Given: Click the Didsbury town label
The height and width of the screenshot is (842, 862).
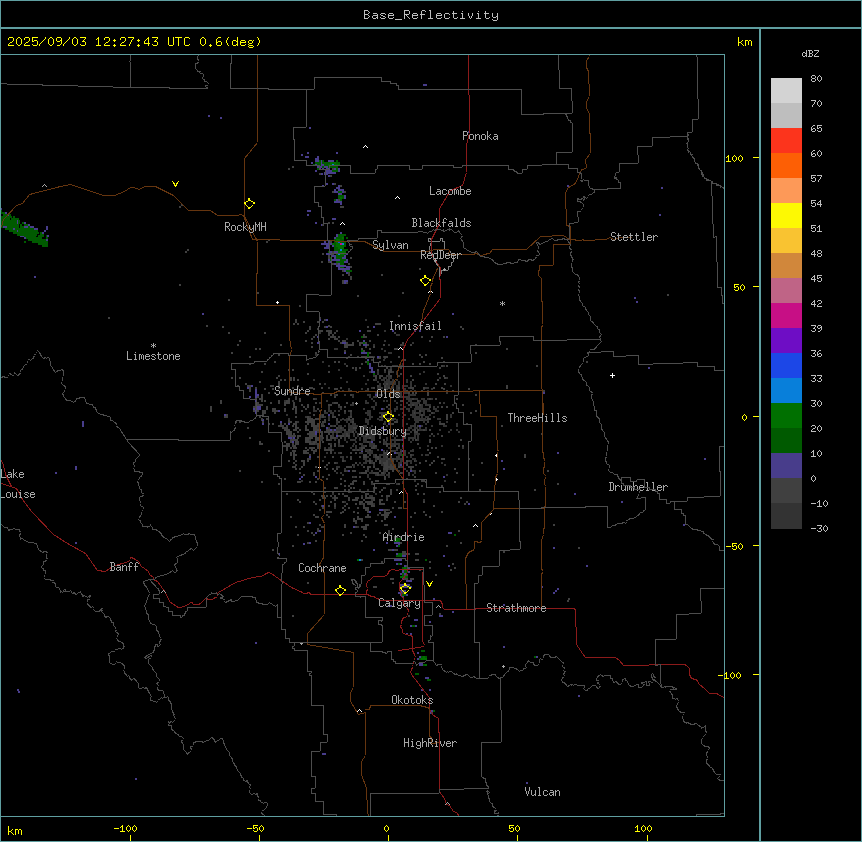Looking at the screenshot, I should [383, 431].
